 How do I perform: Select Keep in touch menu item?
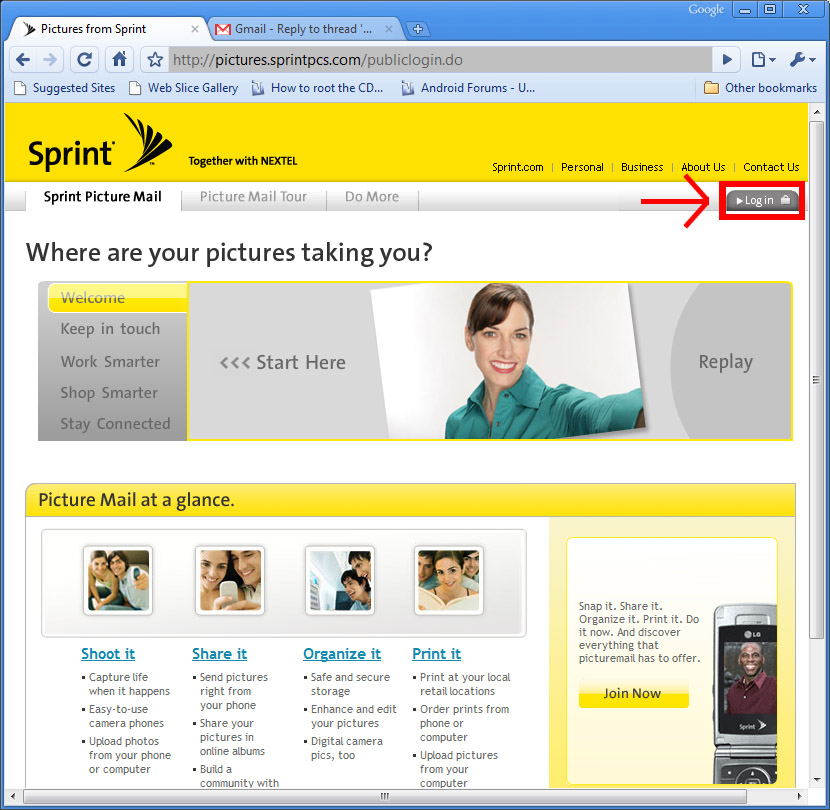[110, 329]
